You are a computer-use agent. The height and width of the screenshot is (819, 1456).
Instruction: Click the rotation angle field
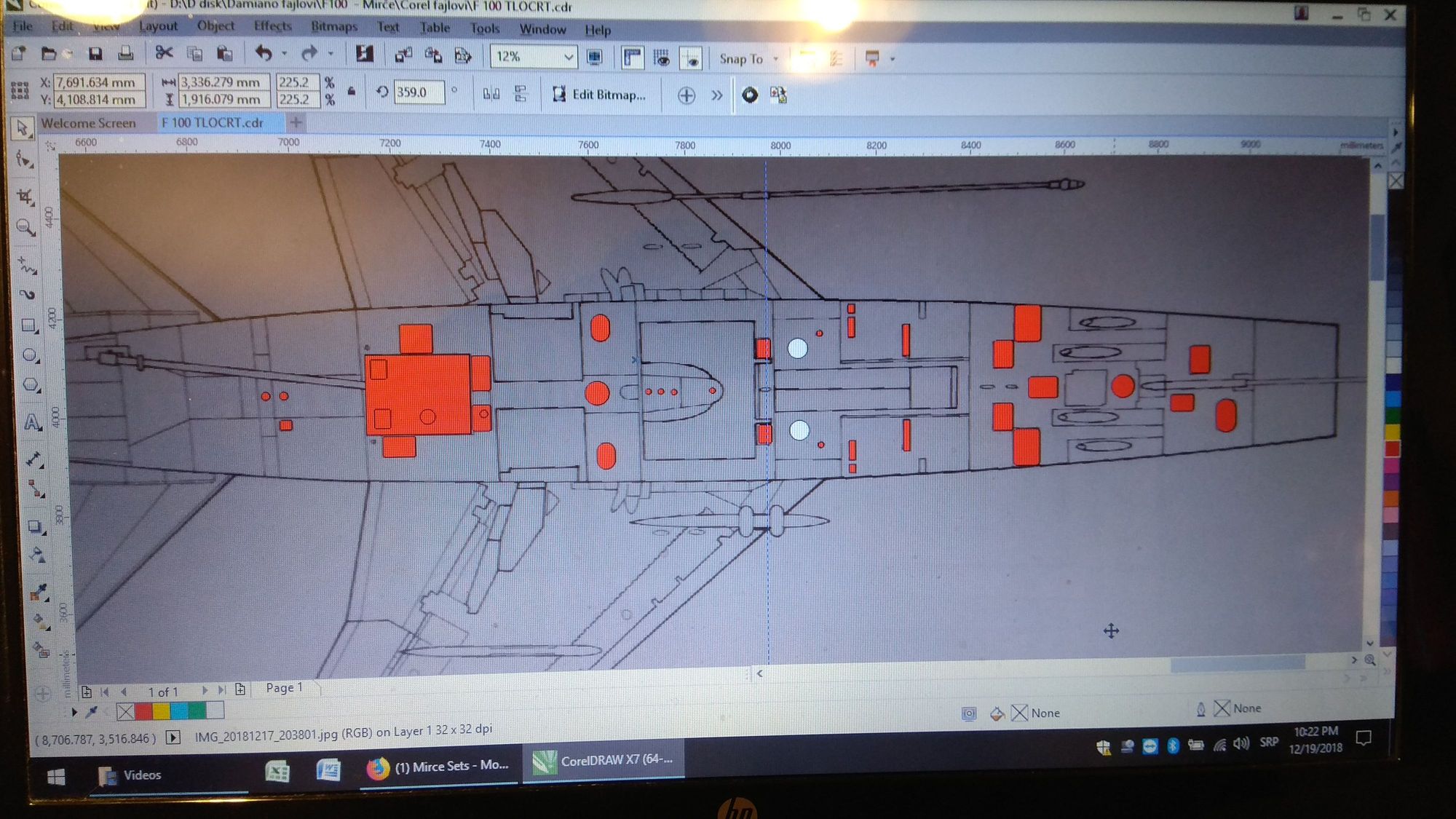click(x=419, y=92)
